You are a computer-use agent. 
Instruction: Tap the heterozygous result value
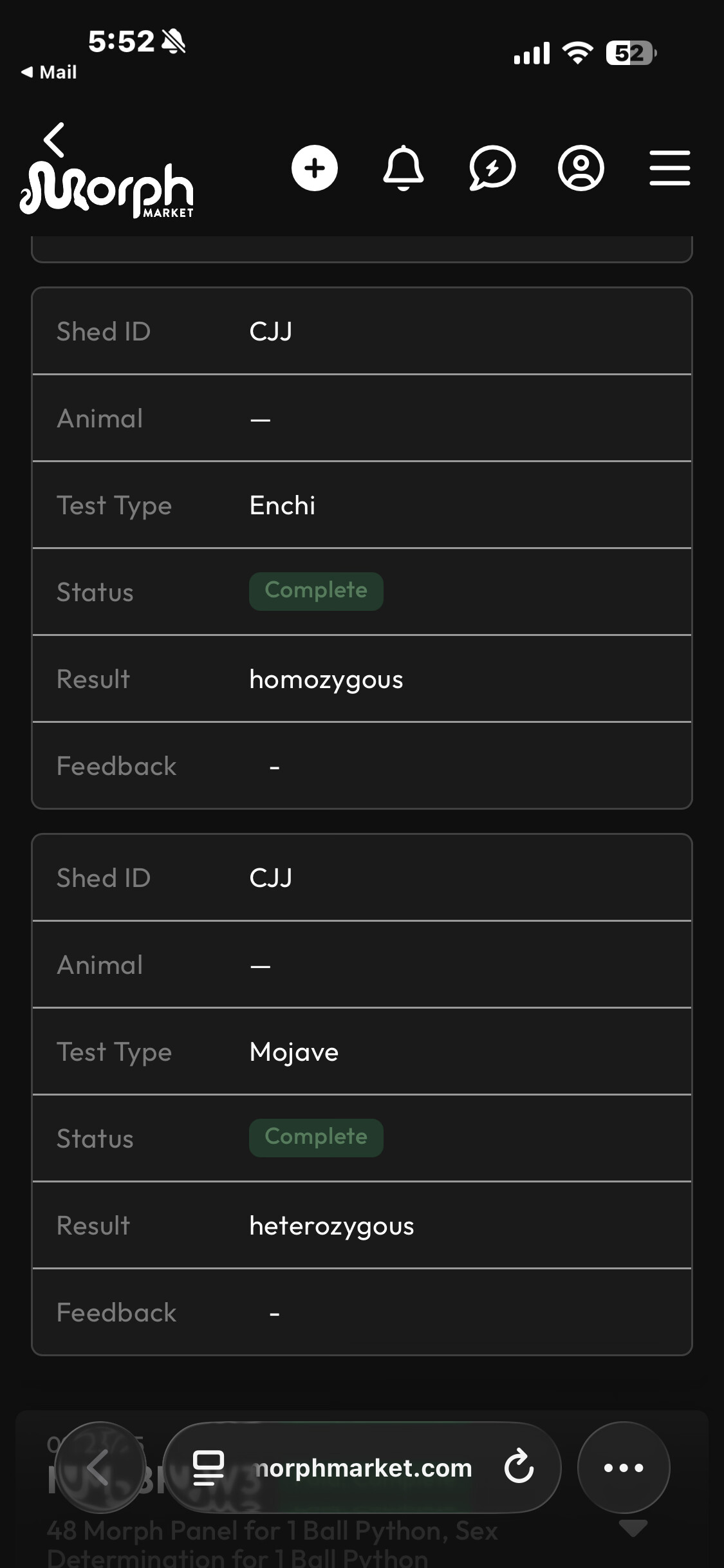click(331, 1226)
